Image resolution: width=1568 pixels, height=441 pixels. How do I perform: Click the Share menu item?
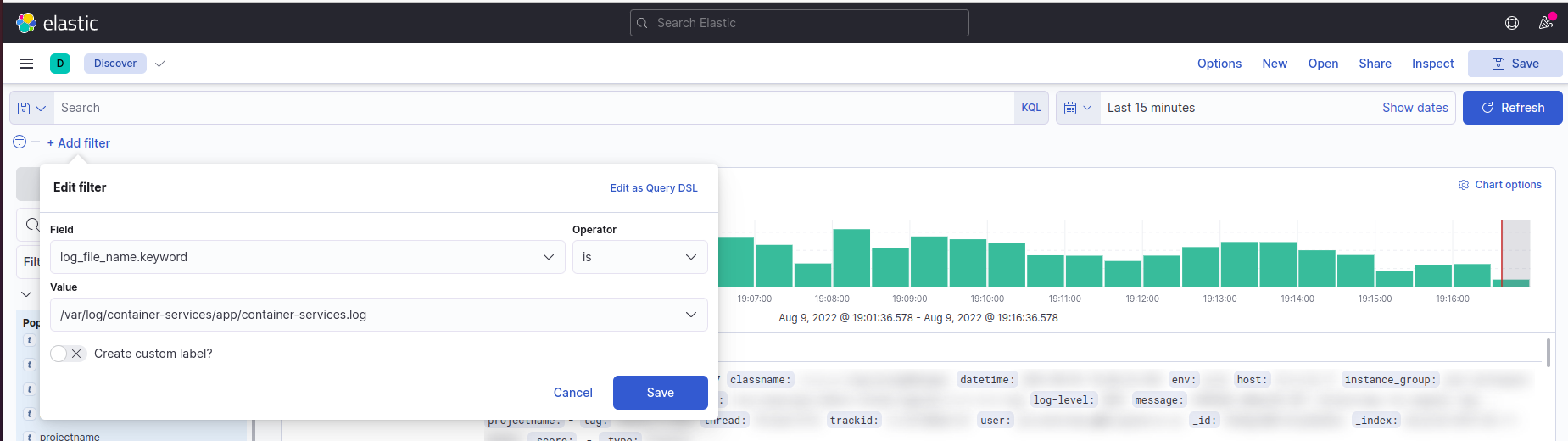tap(1375, 64)
